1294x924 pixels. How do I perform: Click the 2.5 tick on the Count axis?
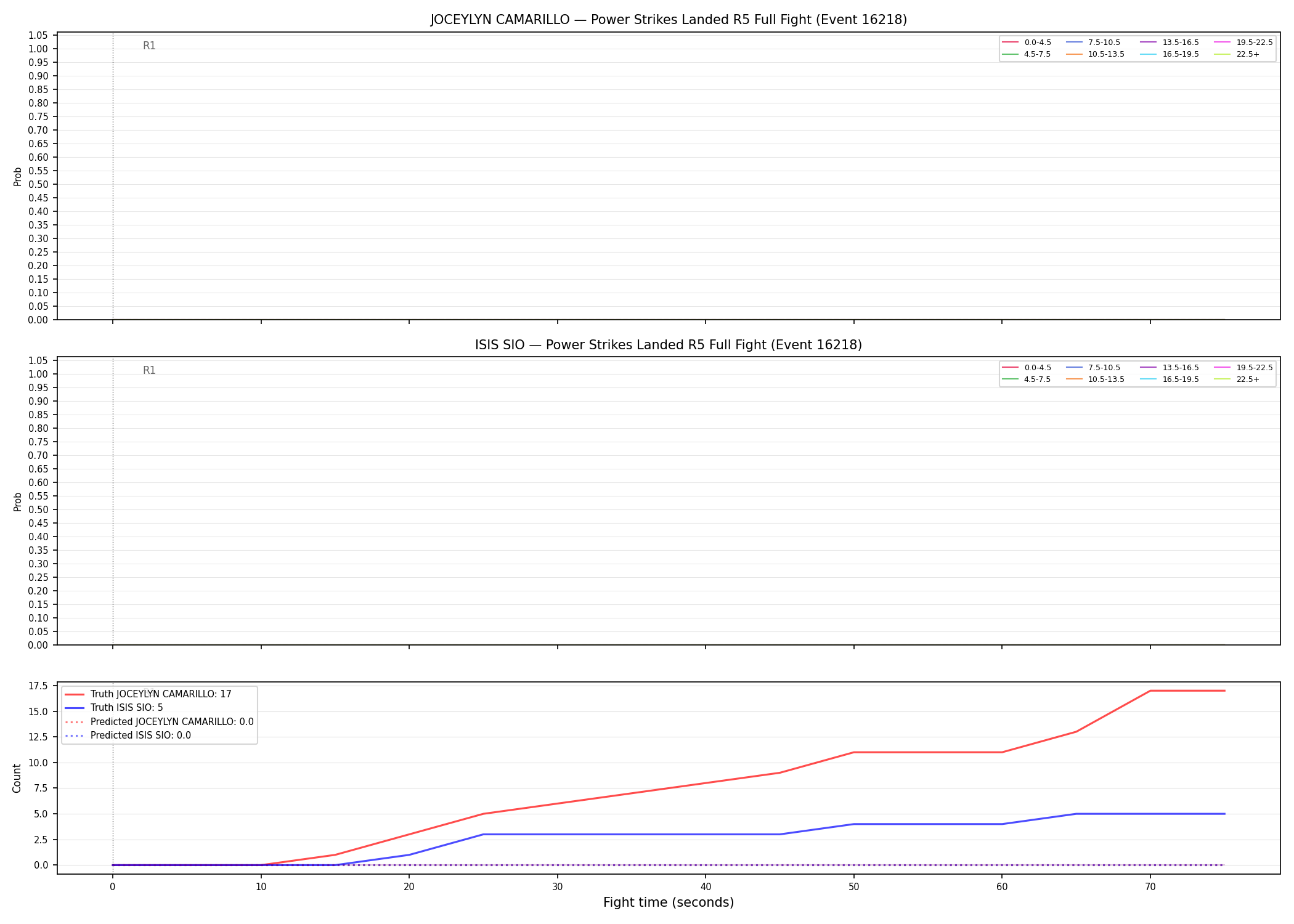(41, 840)
